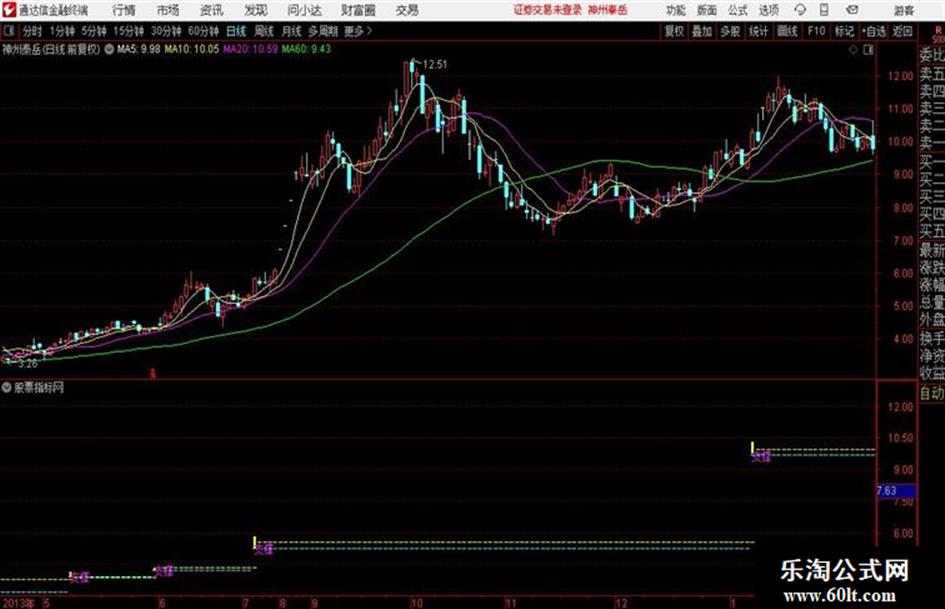Open the round dropdown beside 股票指标网 indicator
Image resolution: width=945 pixels, height=609 pixels.
6,387
